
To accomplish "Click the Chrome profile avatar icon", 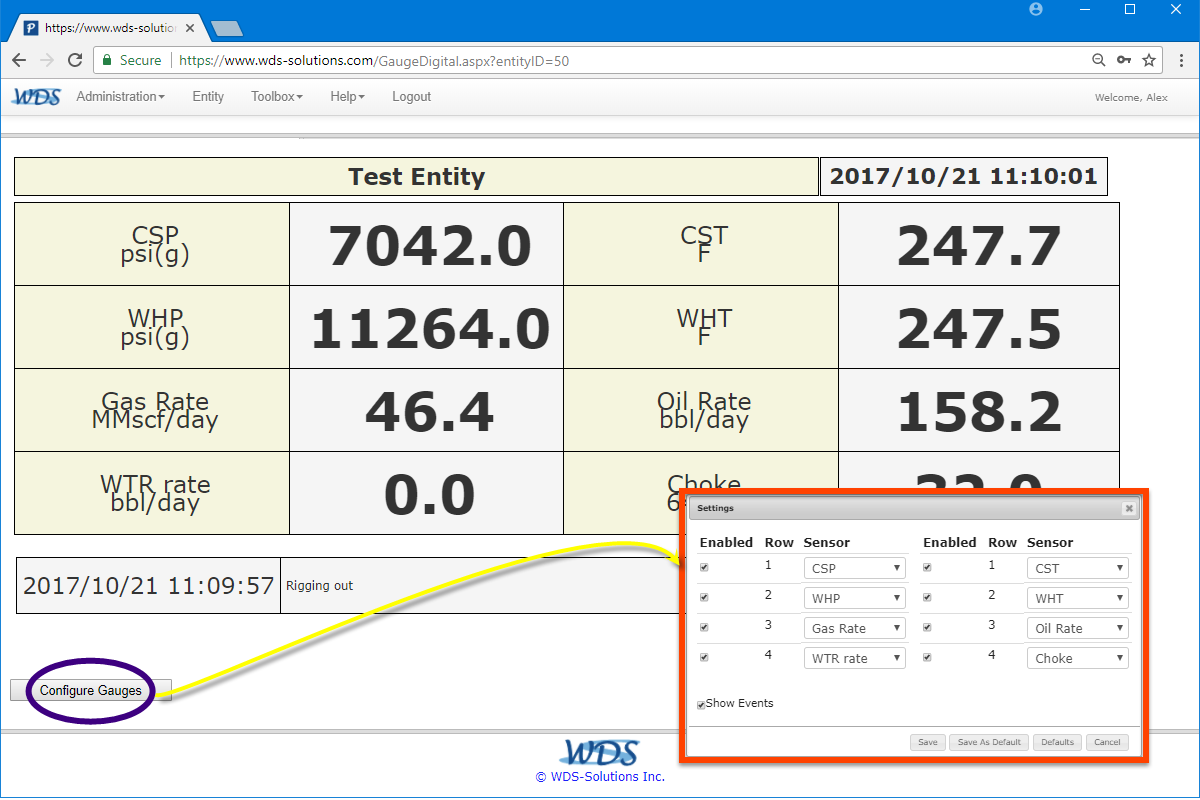I will (x=1036, y=9).
